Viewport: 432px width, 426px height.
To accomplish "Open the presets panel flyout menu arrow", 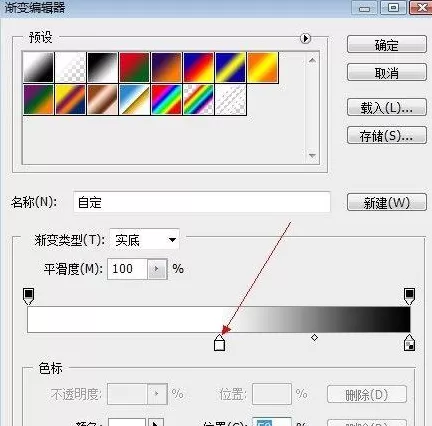I will click(305, 38).
